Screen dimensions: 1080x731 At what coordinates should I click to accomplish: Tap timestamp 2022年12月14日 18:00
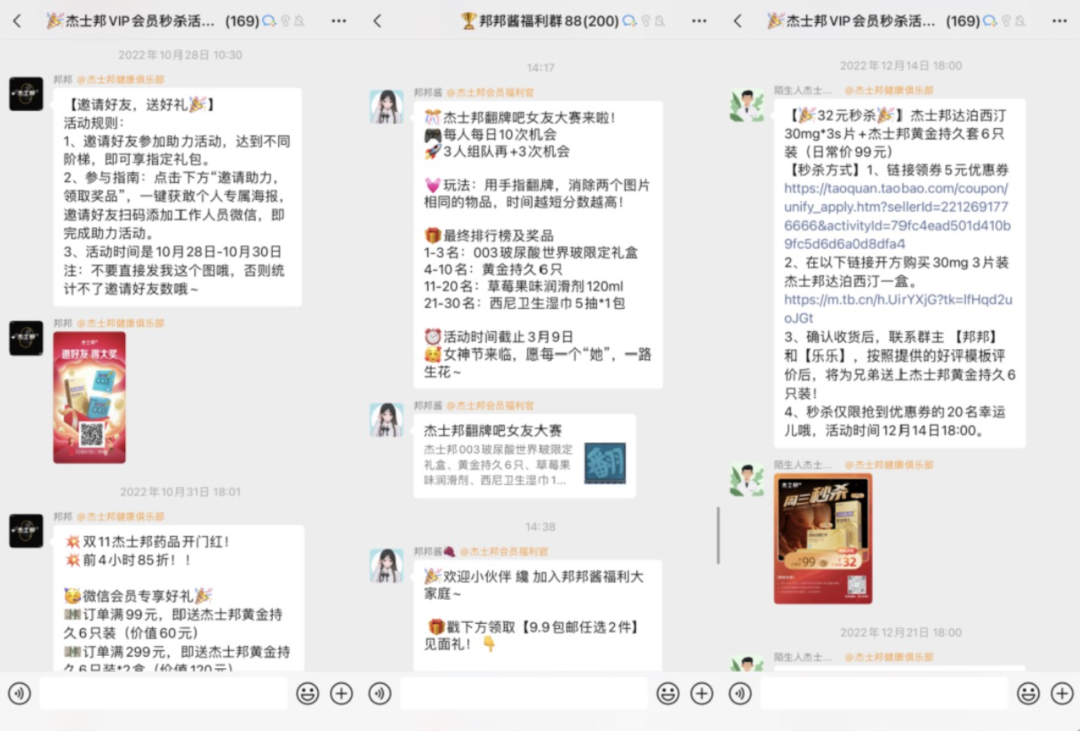tap(900, 65)
